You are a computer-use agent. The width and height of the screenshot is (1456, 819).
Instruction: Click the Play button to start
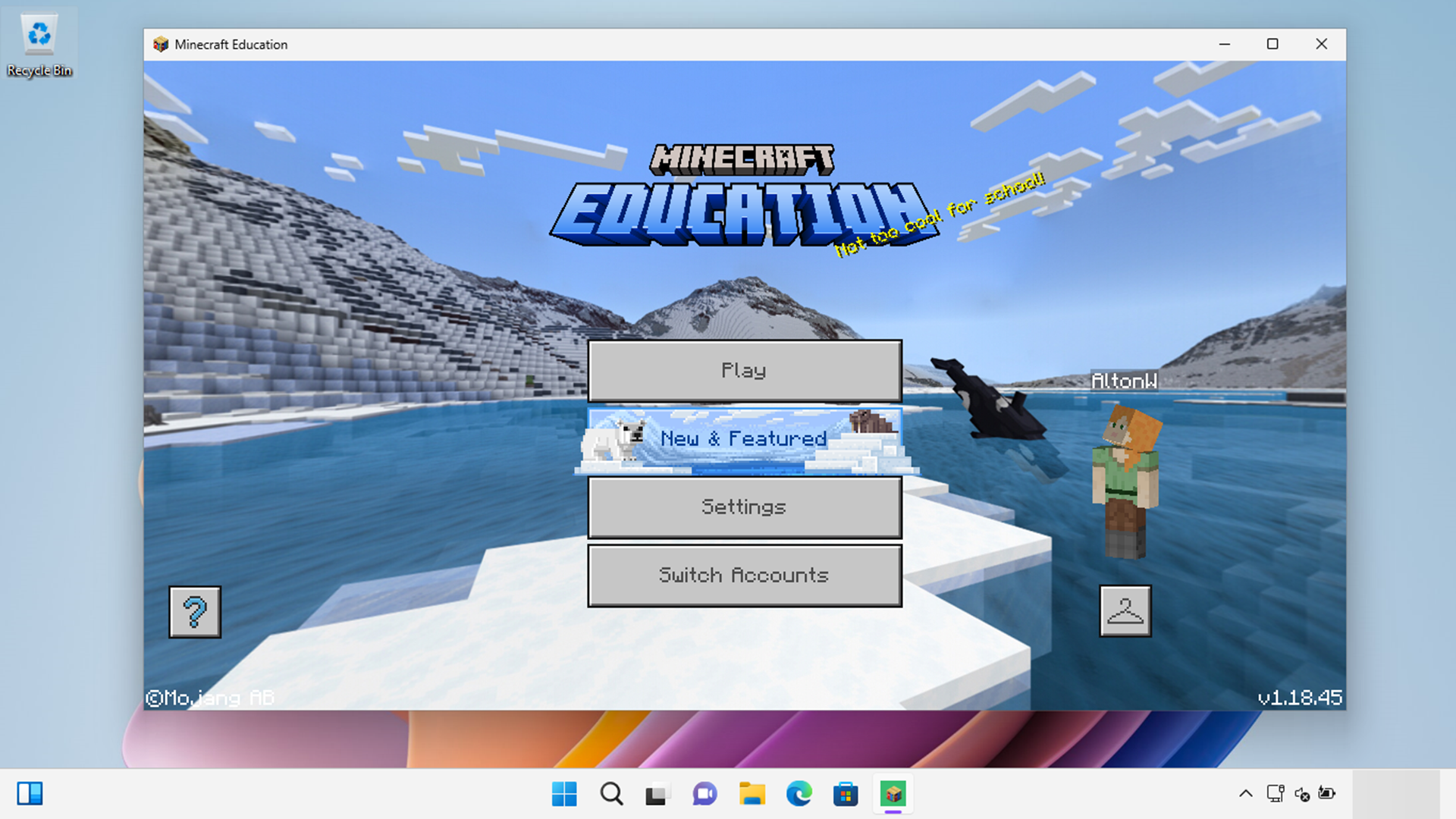pyautogui.click(x=743, y=370)
